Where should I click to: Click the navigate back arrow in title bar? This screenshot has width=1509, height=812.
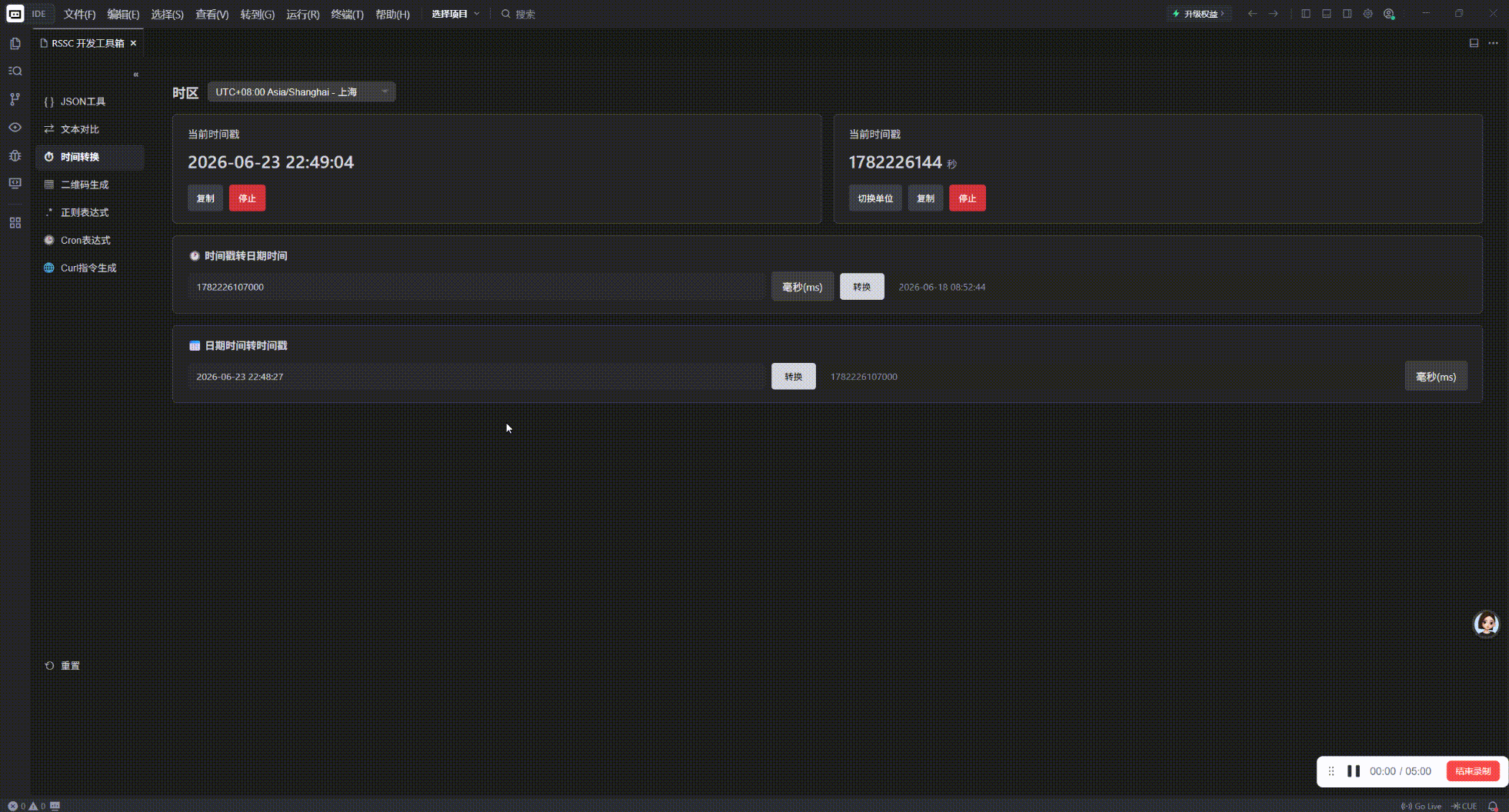(1252, 14)
